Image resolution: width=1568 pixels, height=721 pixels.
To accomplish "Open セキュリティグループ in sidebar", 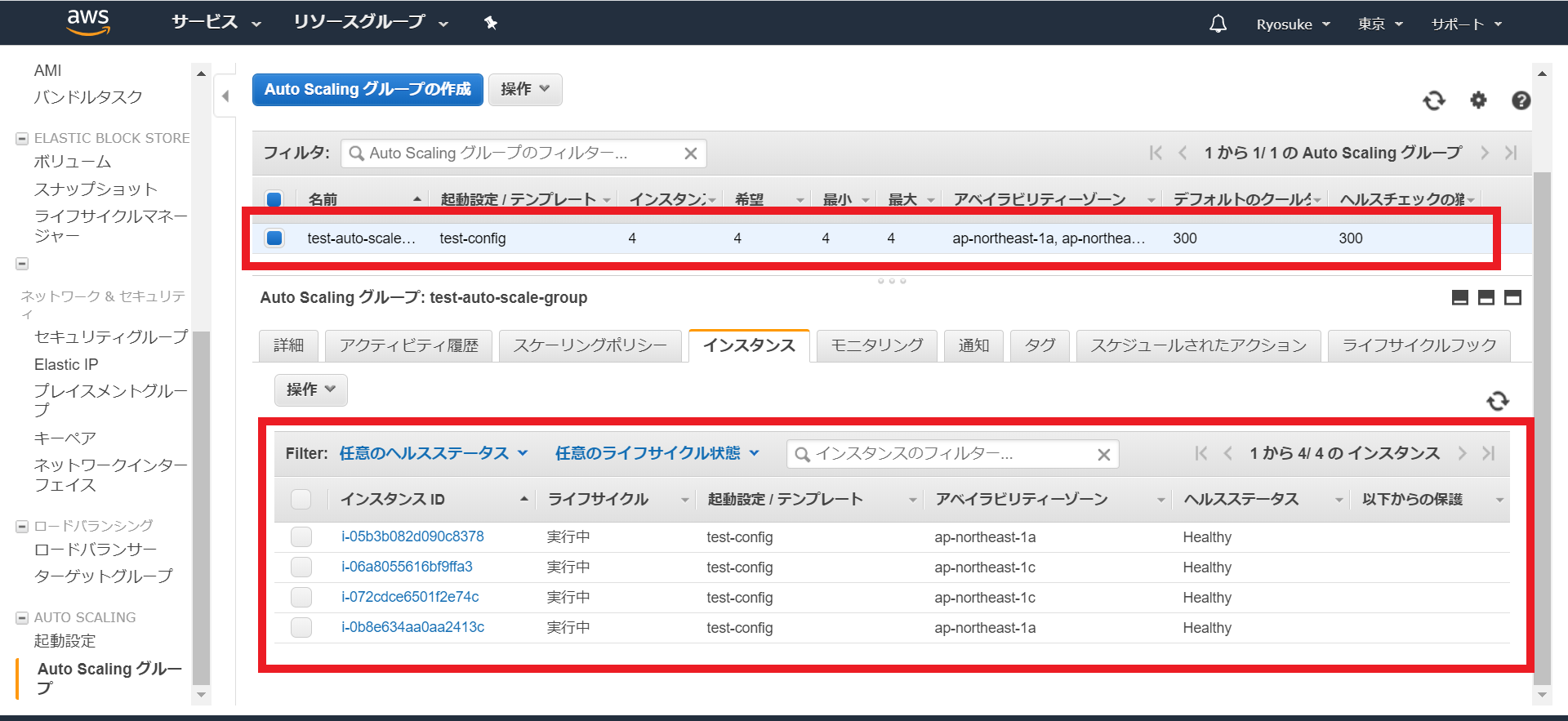I will pyautogui.click(x=111, y=336).
